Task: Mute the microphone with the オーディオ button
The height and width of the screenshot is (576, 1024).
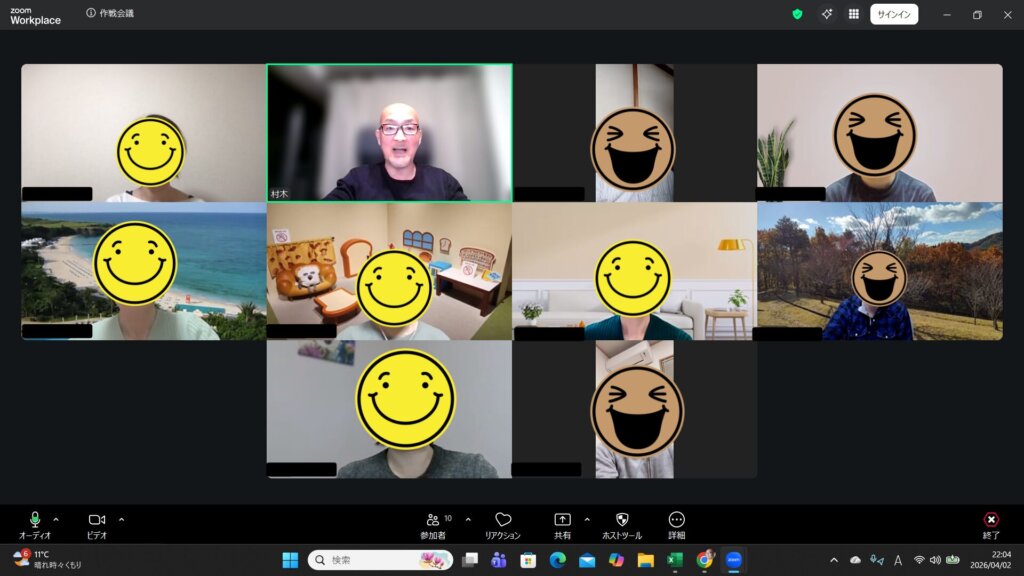Action: point(35,520)
